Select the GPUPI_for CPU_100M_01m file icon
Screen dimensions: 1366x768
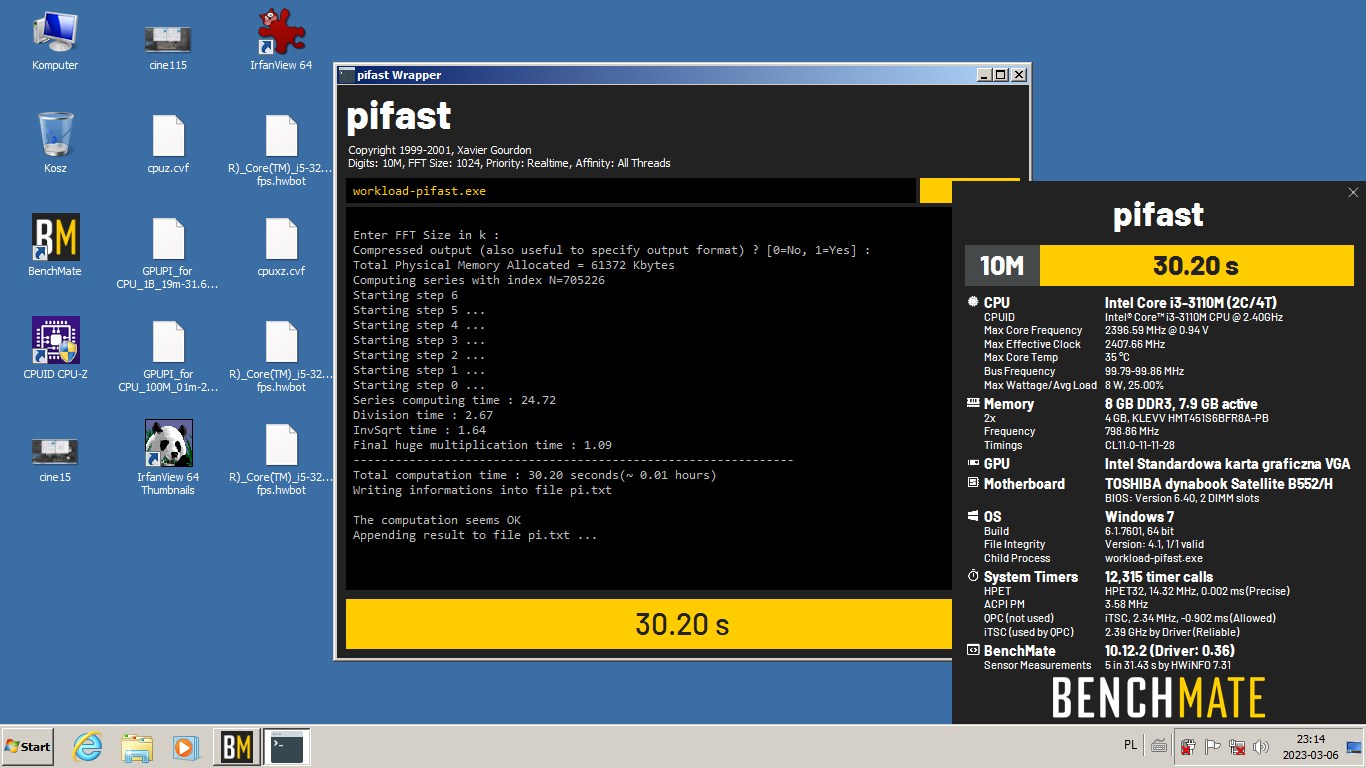coord(168,356)
